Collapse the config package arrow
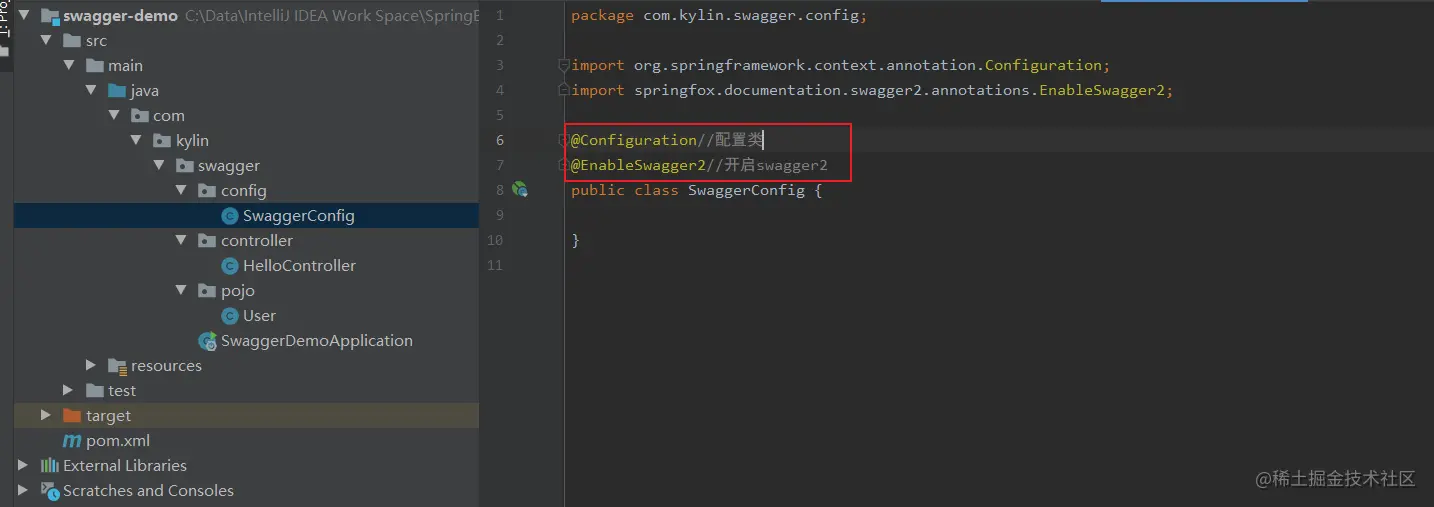The image size is (1434, 507). click(x=182, y=191)
